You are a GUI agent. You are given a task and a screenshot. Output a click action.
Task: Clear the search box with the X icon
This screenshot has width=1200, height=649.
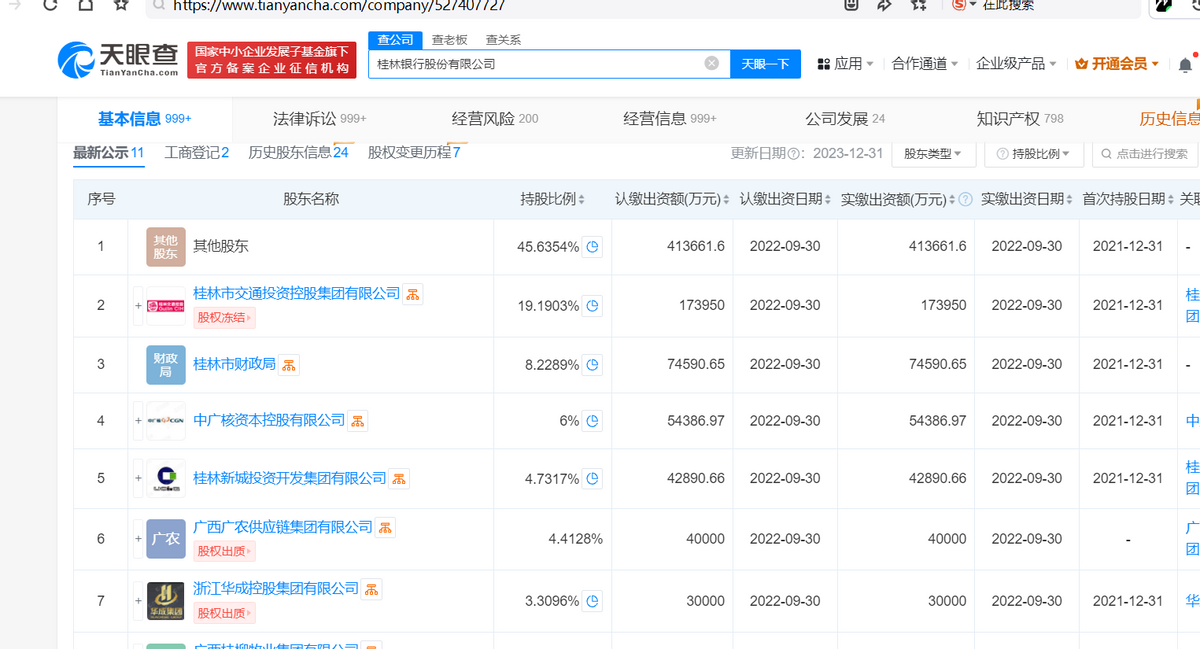711,63
